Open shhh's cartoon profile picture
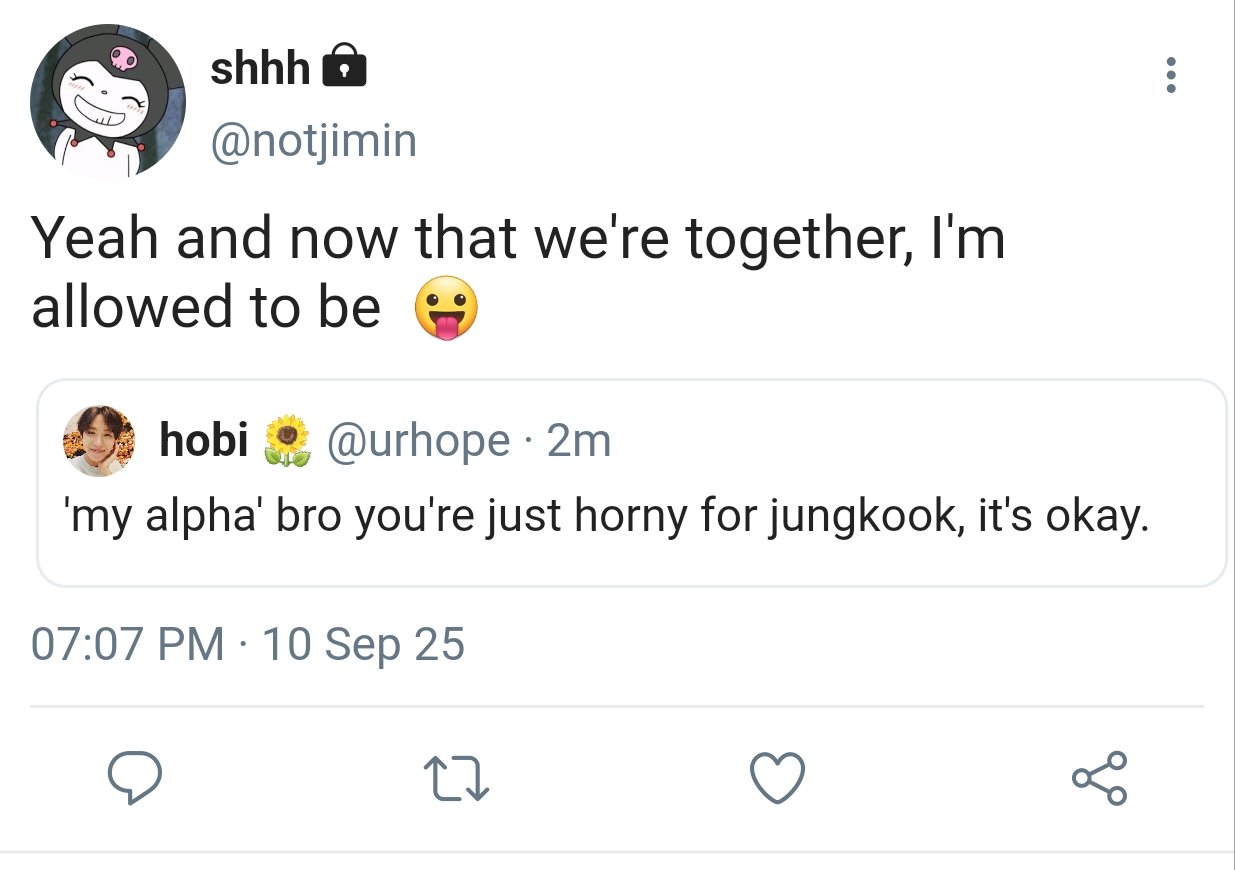Screen dimensions: 1235x870 [x=108, y=103]
